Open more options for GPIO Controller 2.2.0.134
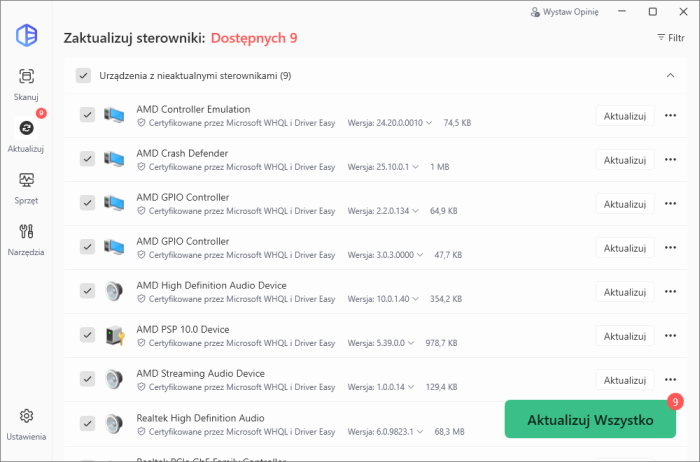The width and height of the screenshot is (700, 462). [671, 204]
